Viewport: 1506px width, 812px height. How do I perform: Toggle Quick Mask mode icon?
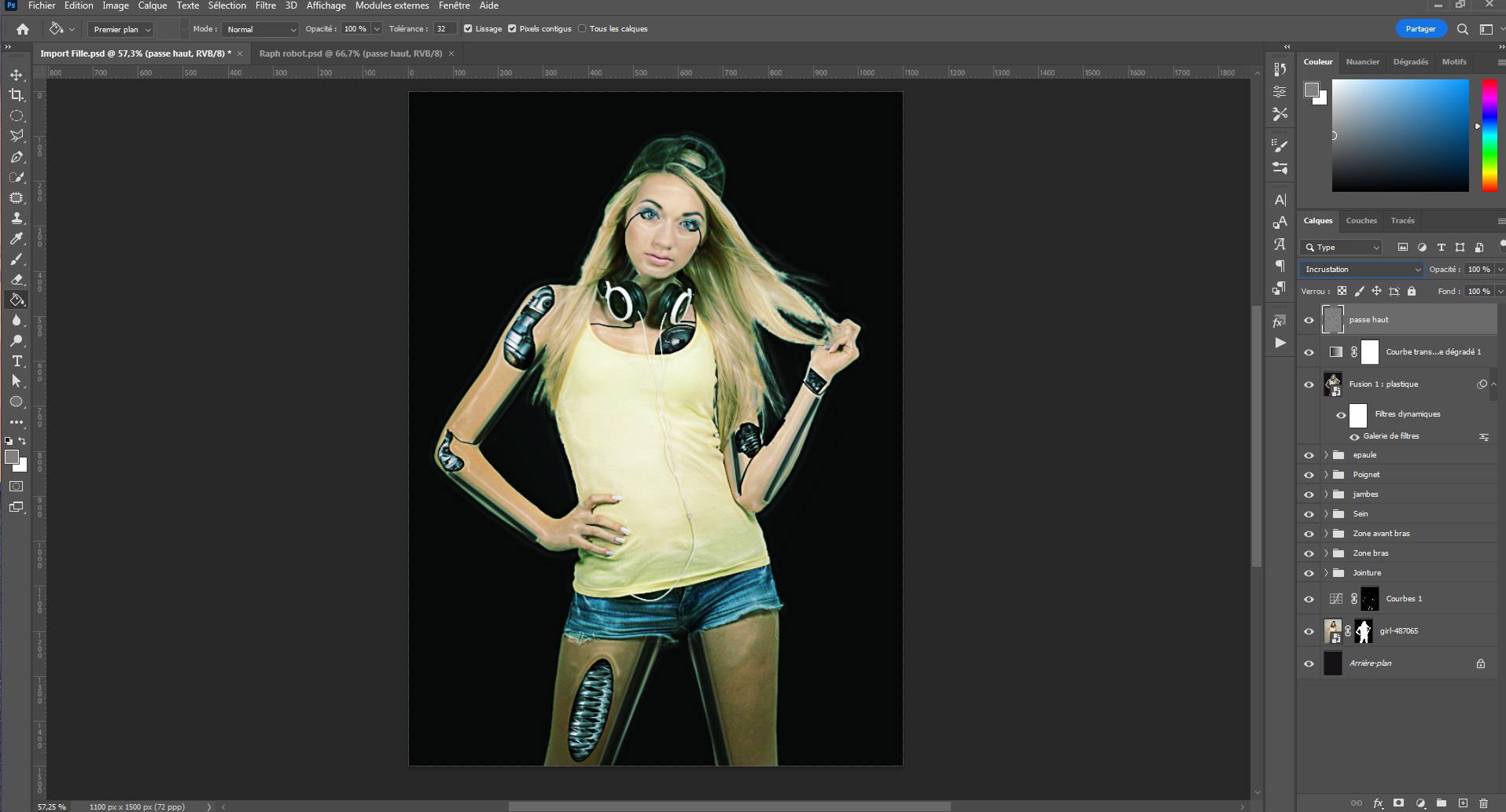[x=17, y=487]
